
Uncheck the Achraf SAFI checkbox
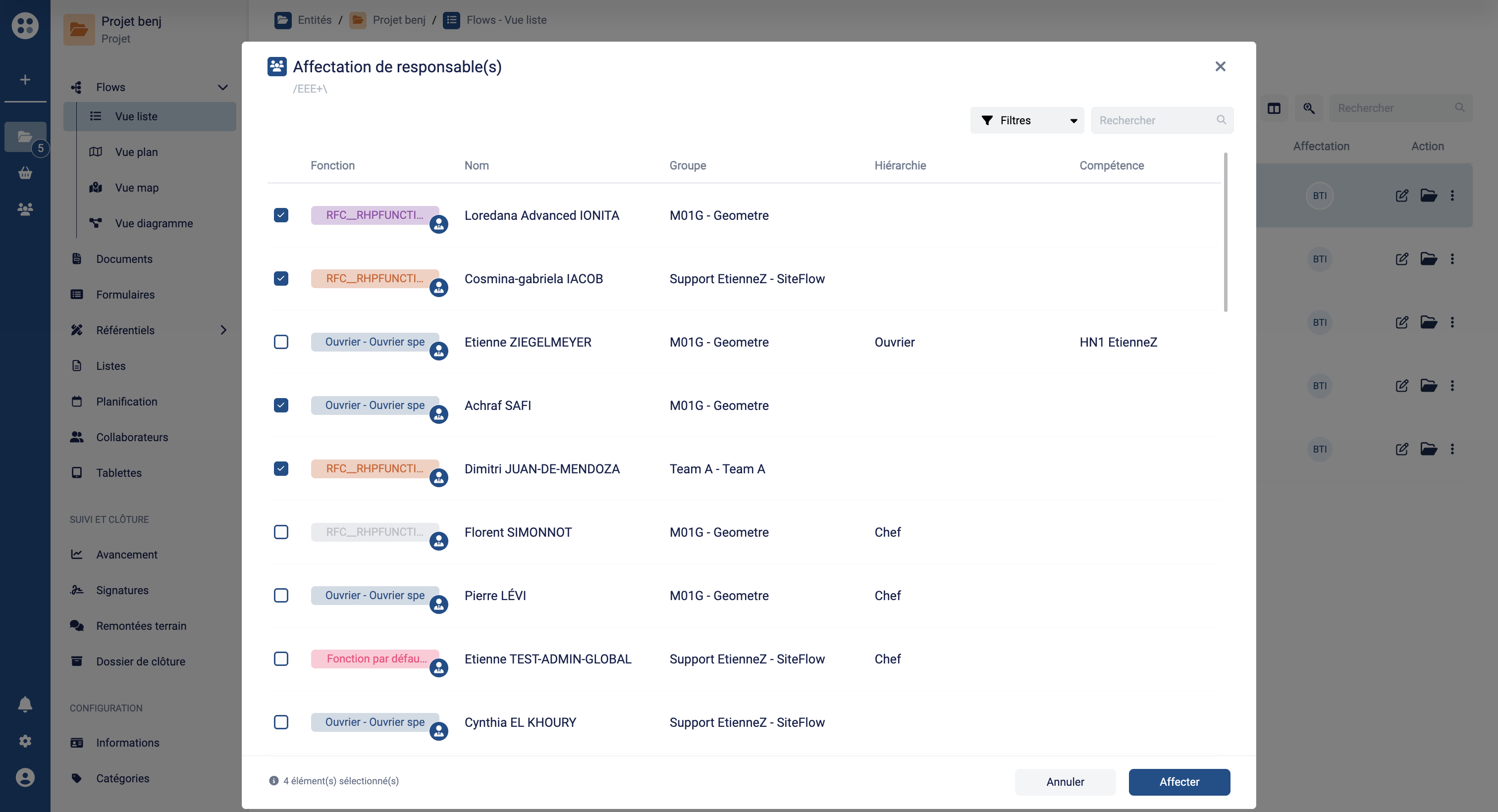pos(281,405)
